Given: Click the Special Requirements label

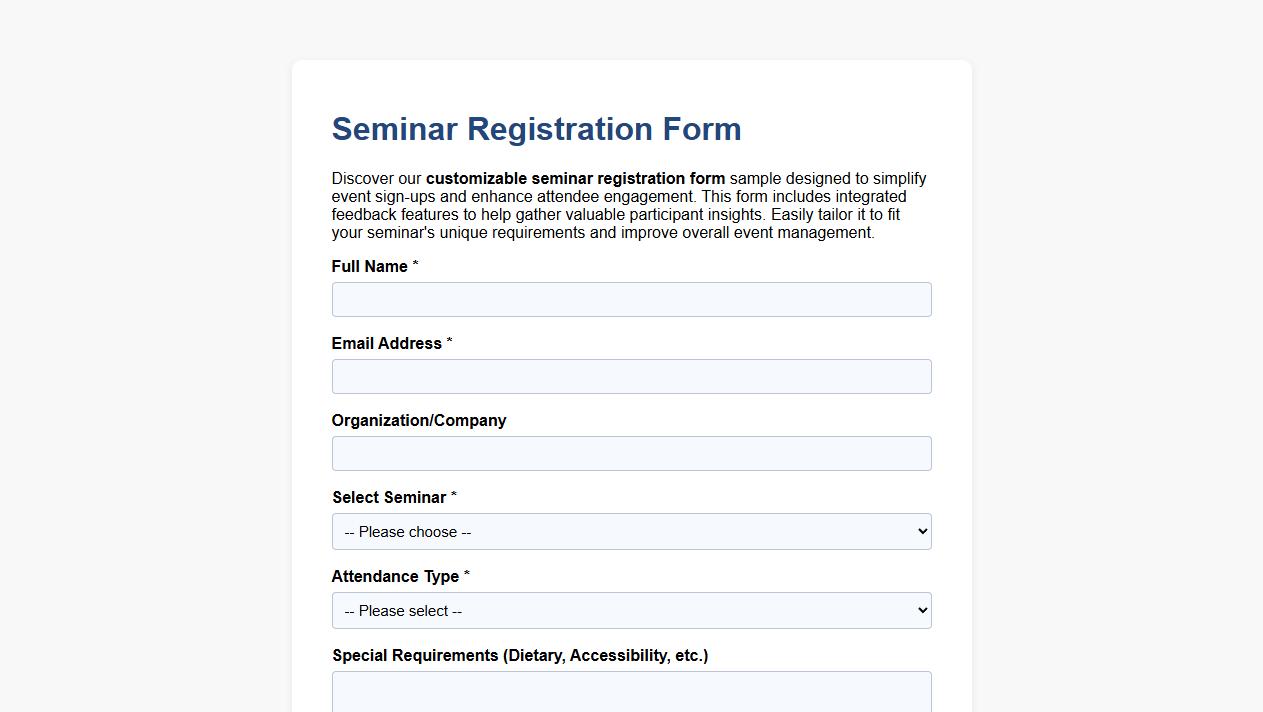Looking at the screenshot, I should tap(520, 655).
